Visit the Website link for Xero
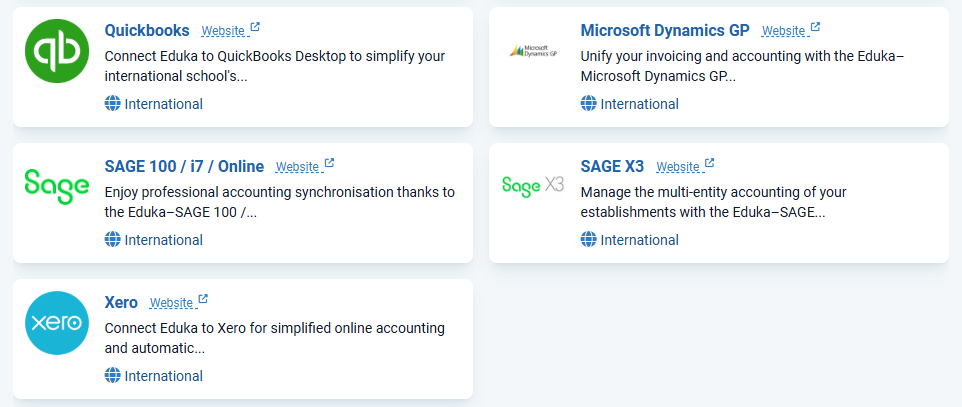Screen dimensions: 962x407 click(172, 303)
